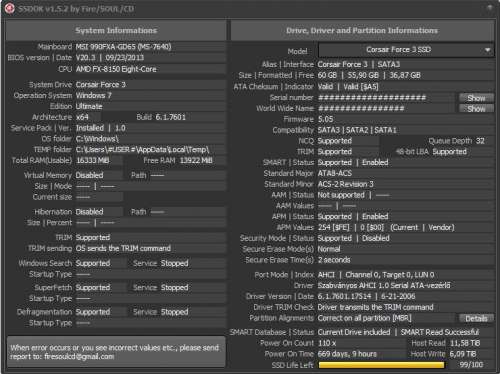This screenshot has width=500, height=374.
Task: Click Drive, Driver and Partition Informations header
Action: [362, 30]
